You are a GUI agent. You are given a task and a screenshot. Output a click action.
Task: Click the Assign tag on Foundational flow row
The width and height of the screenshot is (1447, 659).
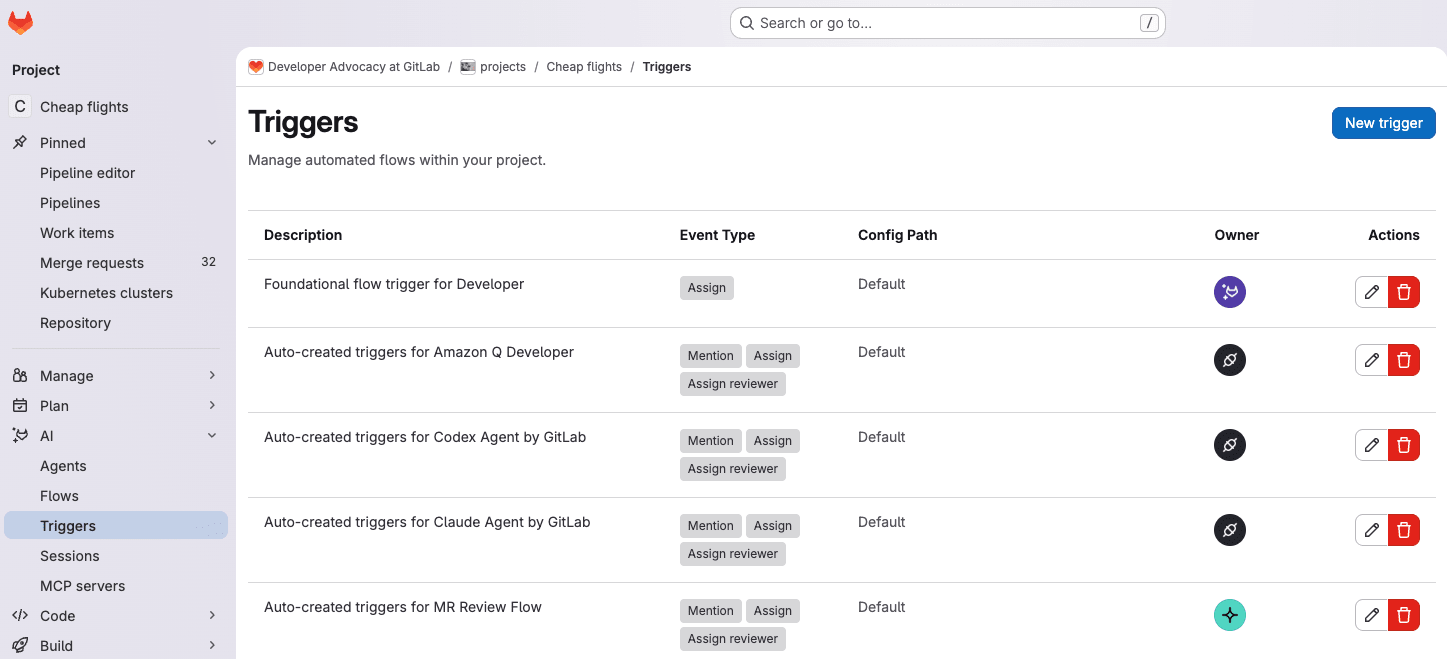pyautogui.click(x=707, y=288)
